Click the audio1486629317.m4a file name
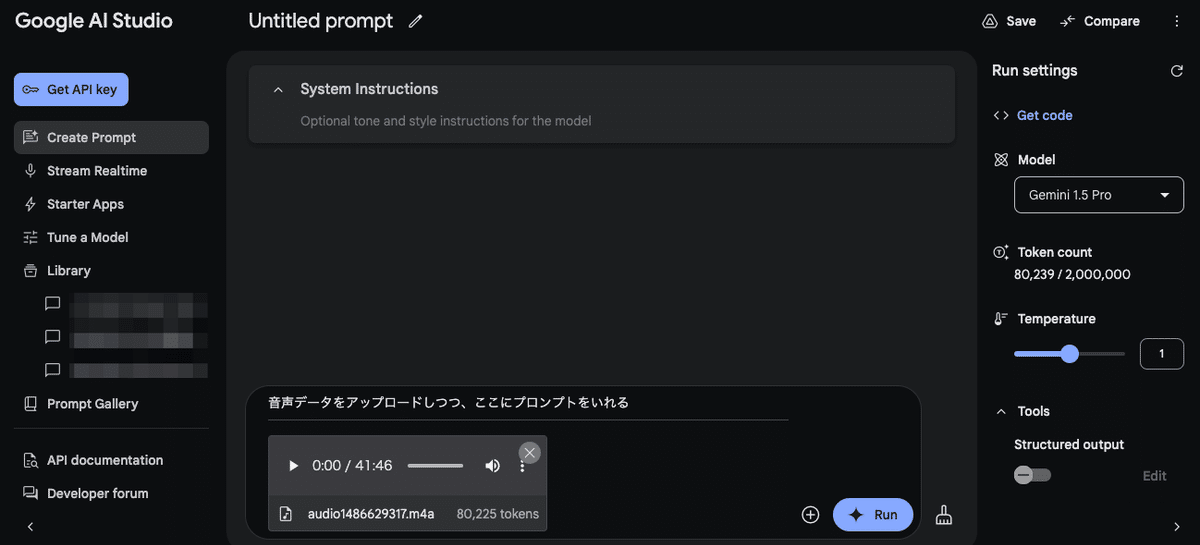1200x545 pixels. pyautogui.click(x=371, y=514)
